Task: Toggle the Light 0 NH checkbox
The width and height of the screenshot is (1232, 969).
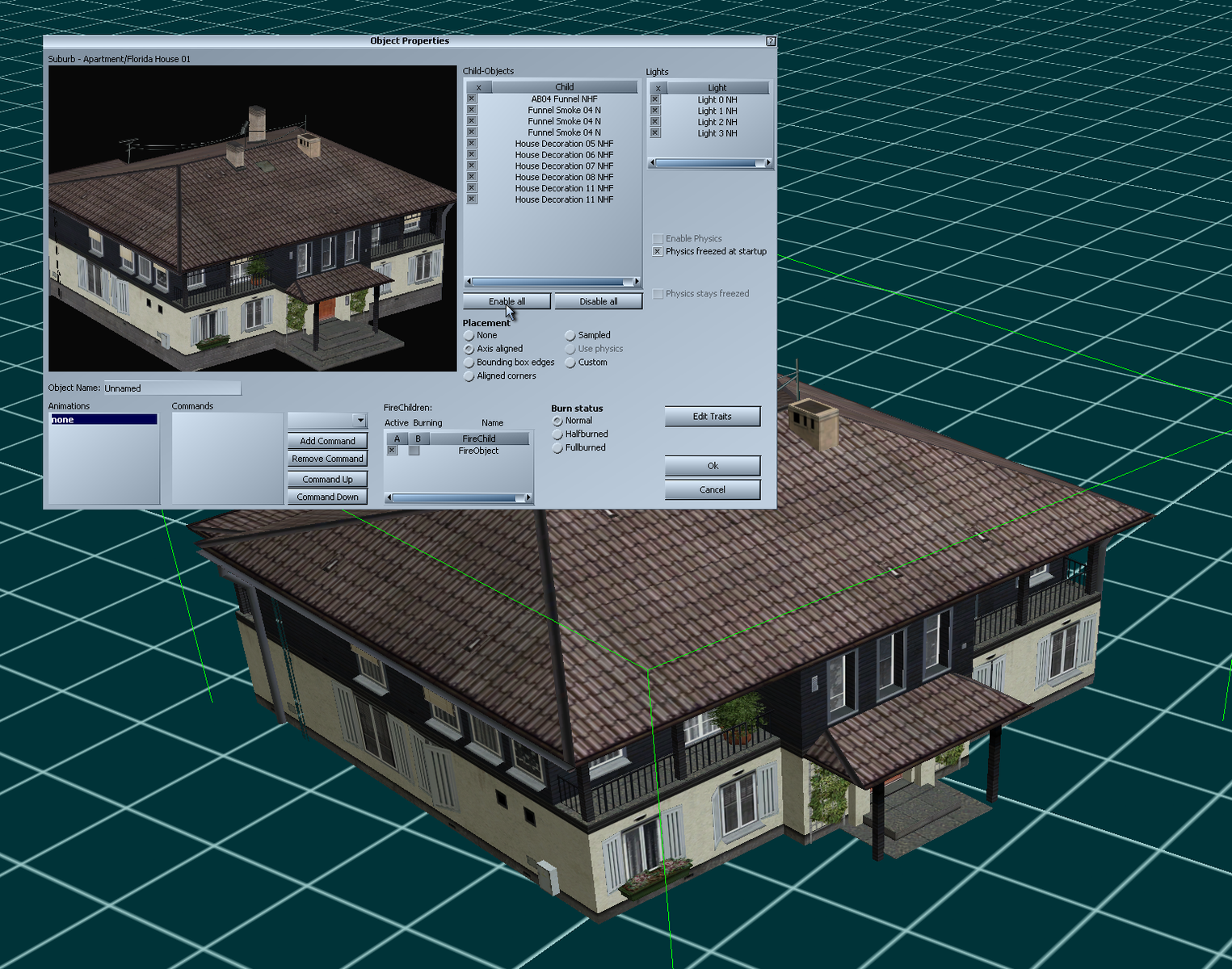Action: (x=655, y=99)
